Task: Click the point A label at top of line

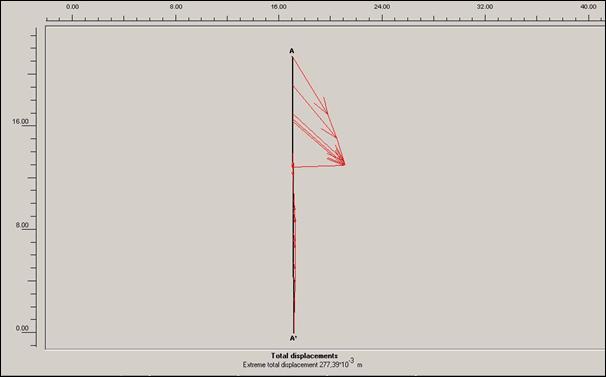Action: 292,51
